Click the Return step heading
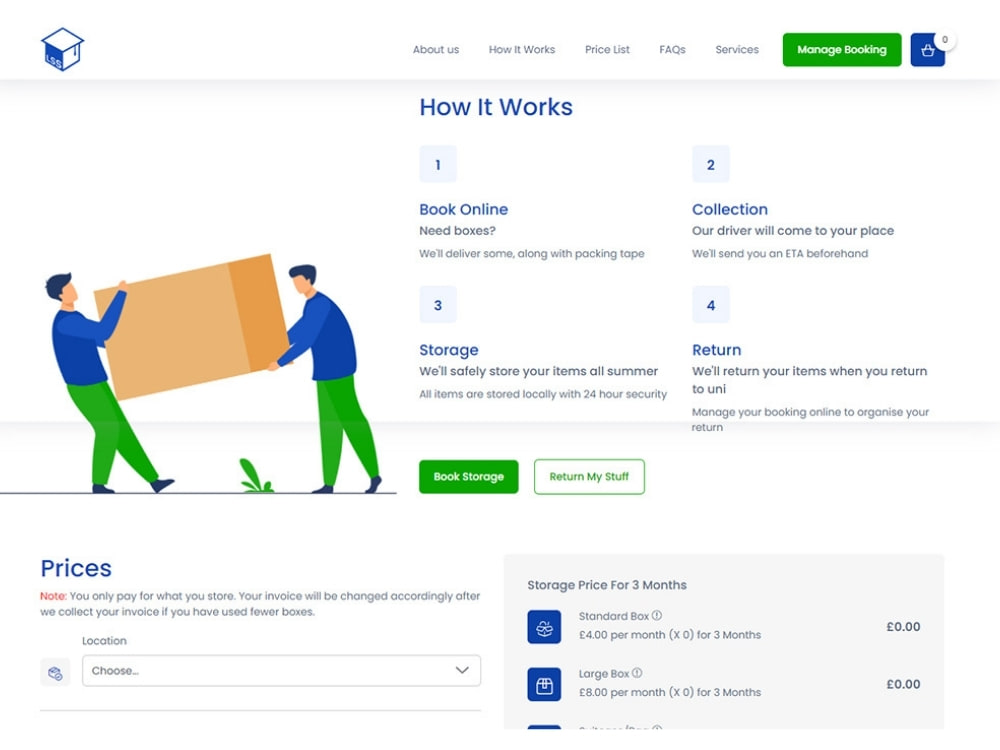The width and height of the screenshot is (1000, 750). point(717,349)
